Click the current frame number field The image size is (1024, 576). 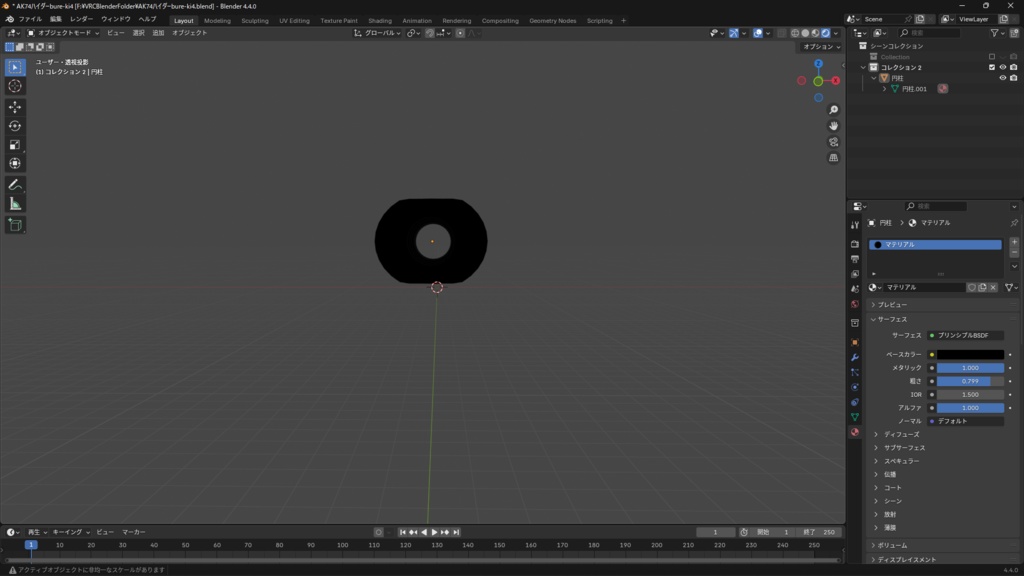715,532
